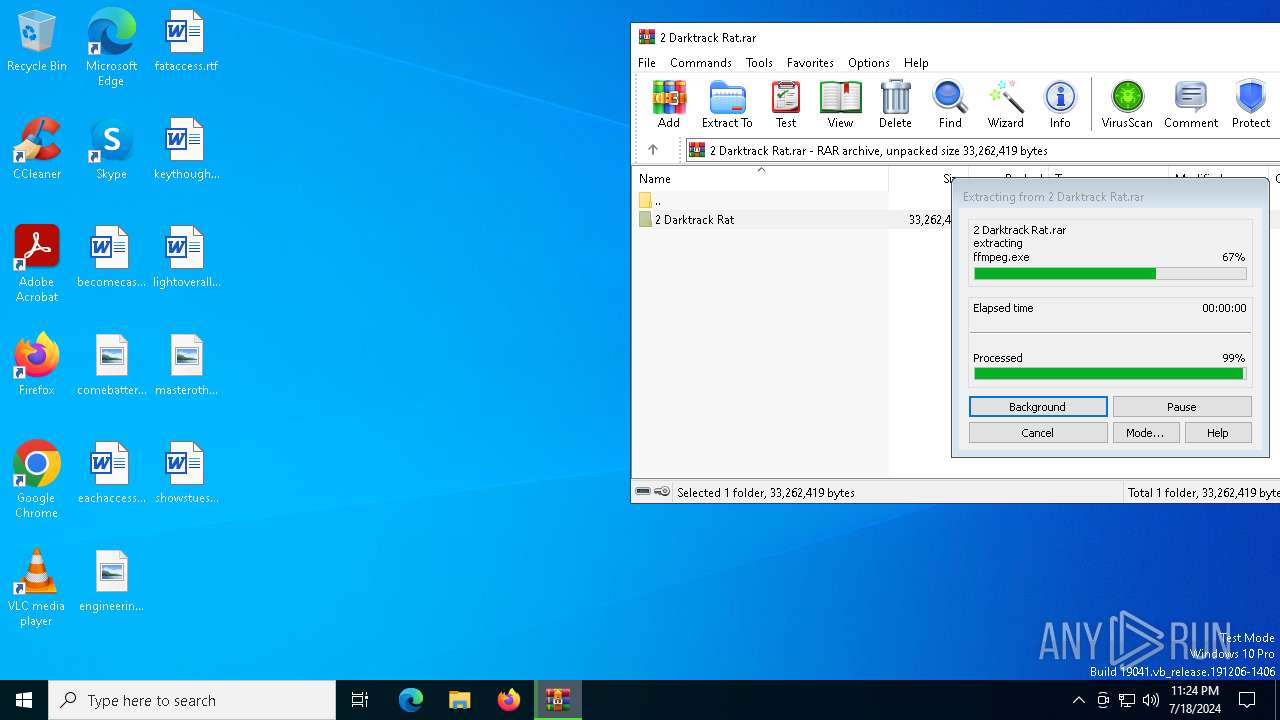Click the Test archive icon

click(x=786, y=104)
